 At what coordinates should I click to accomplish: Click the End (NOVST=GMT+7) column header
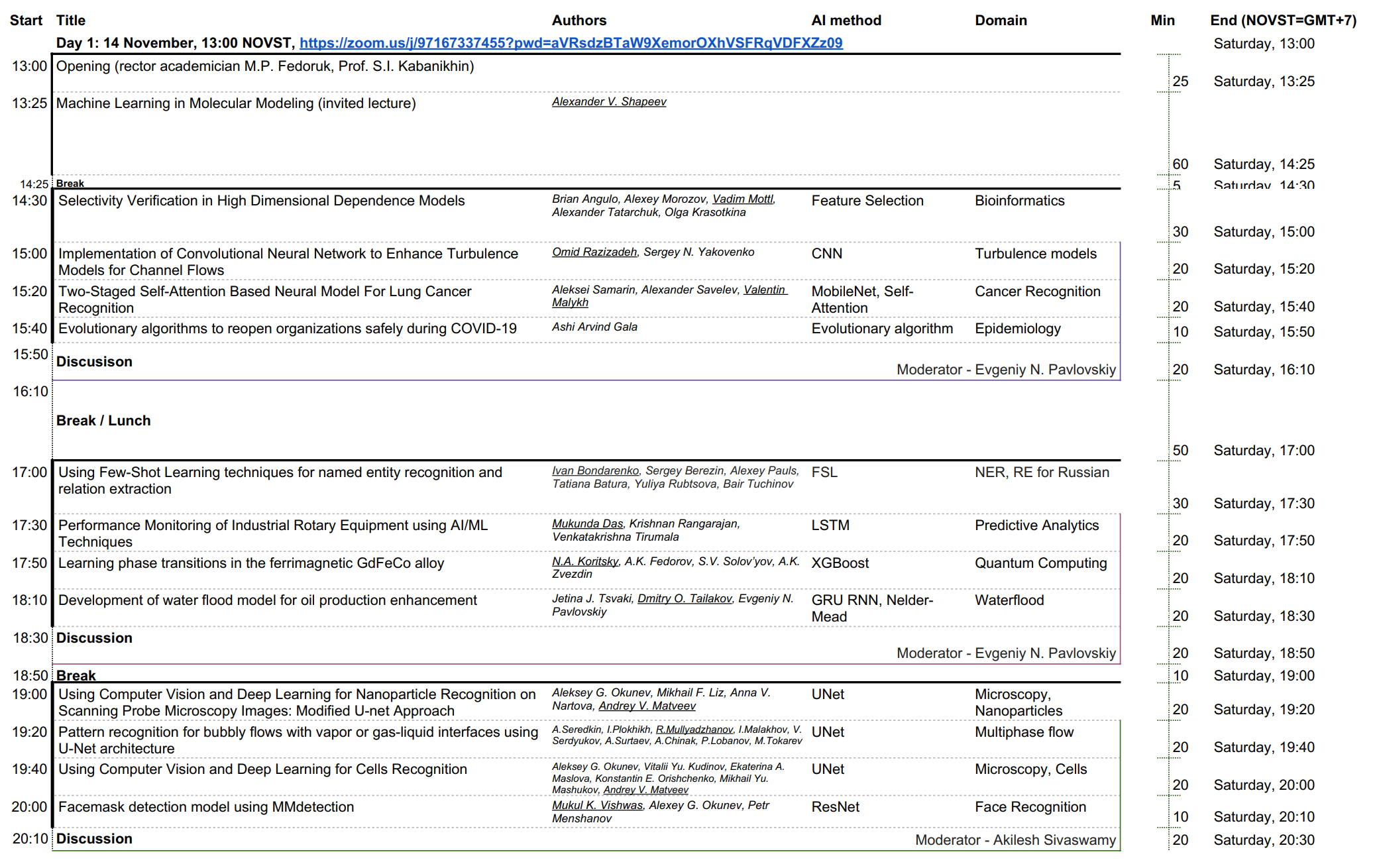pos(1283,21)
